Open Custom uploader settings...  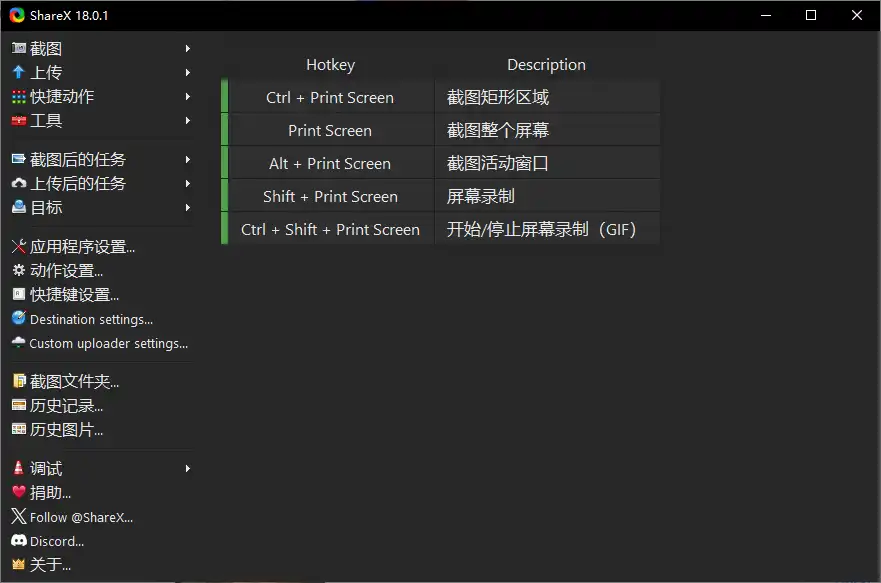tap(101, 343)
